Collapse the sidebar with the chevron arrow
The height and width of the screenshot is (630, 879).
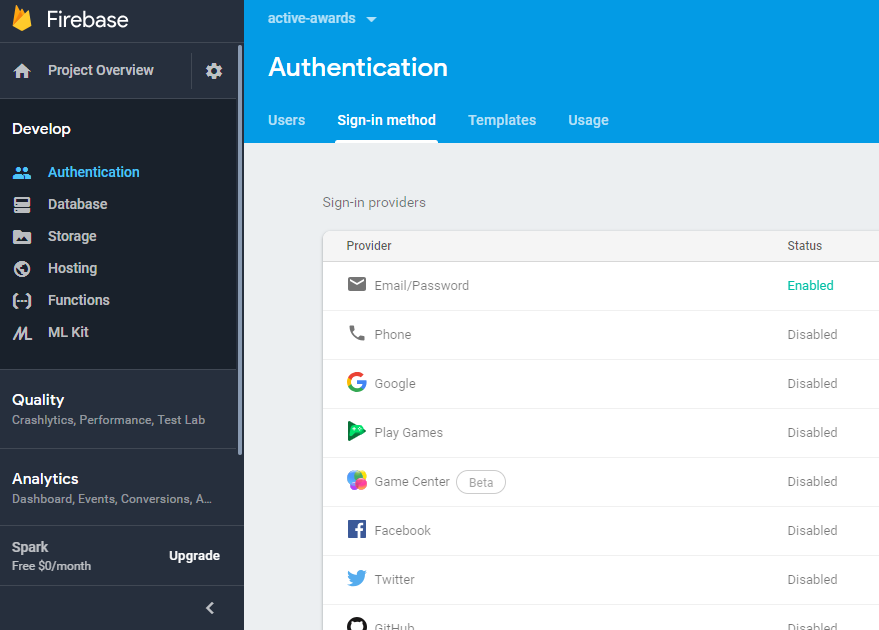tap(210, 608)
